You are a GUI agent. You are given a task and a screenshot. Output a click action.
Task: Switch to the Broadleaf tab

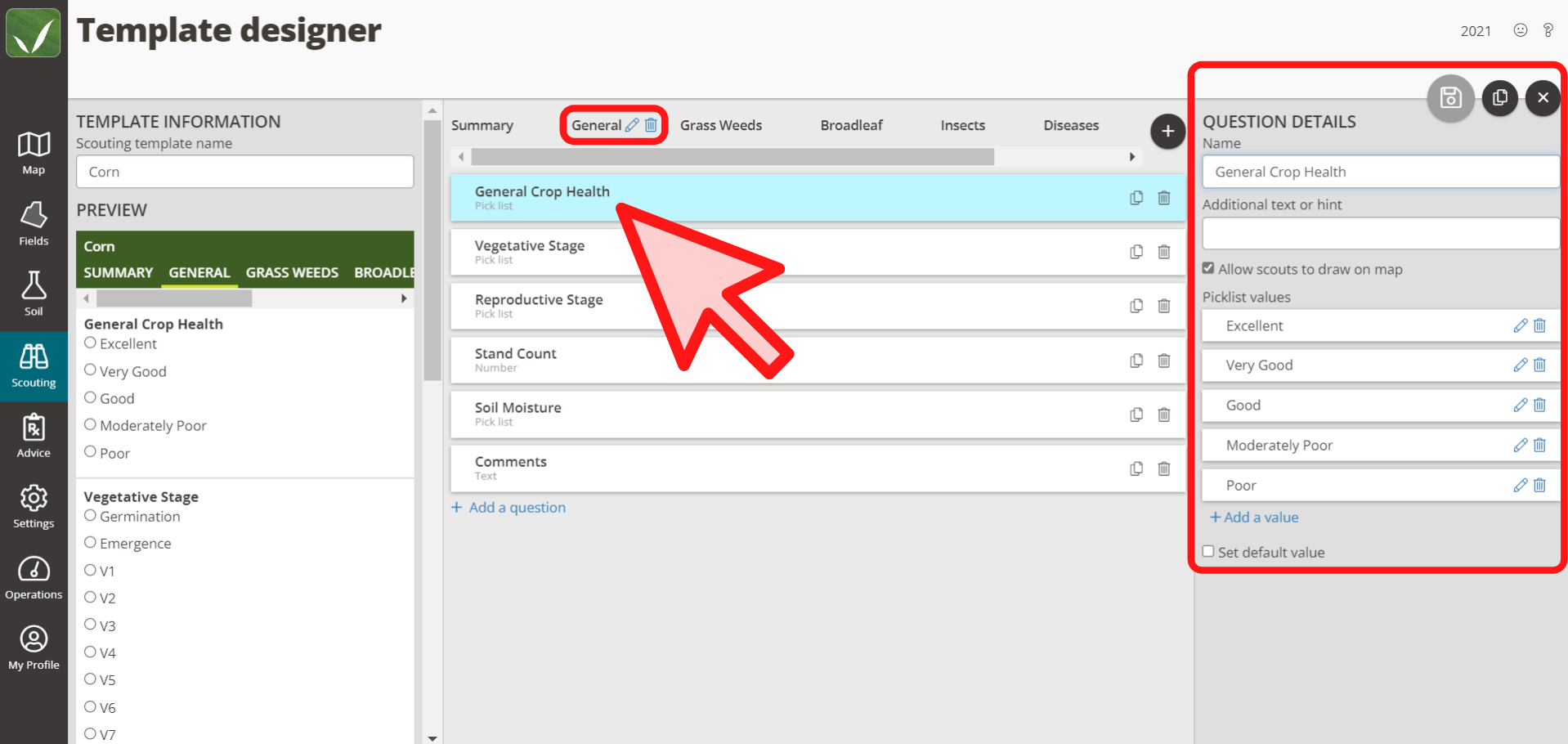[852, 125]
